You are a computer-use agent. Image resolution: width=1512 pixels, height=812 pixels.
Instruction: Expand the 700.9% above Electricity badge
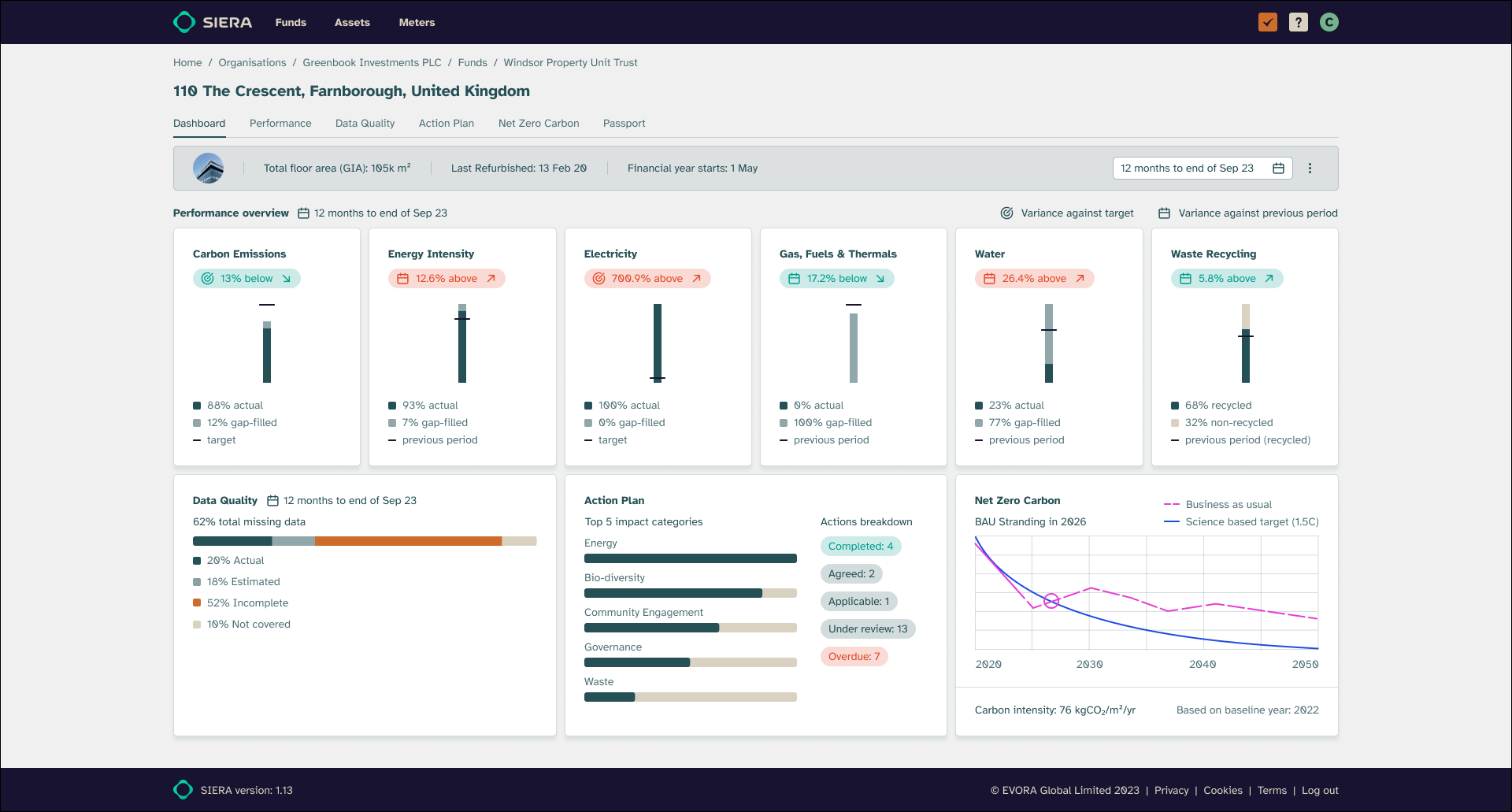click(x=647, y=278)
